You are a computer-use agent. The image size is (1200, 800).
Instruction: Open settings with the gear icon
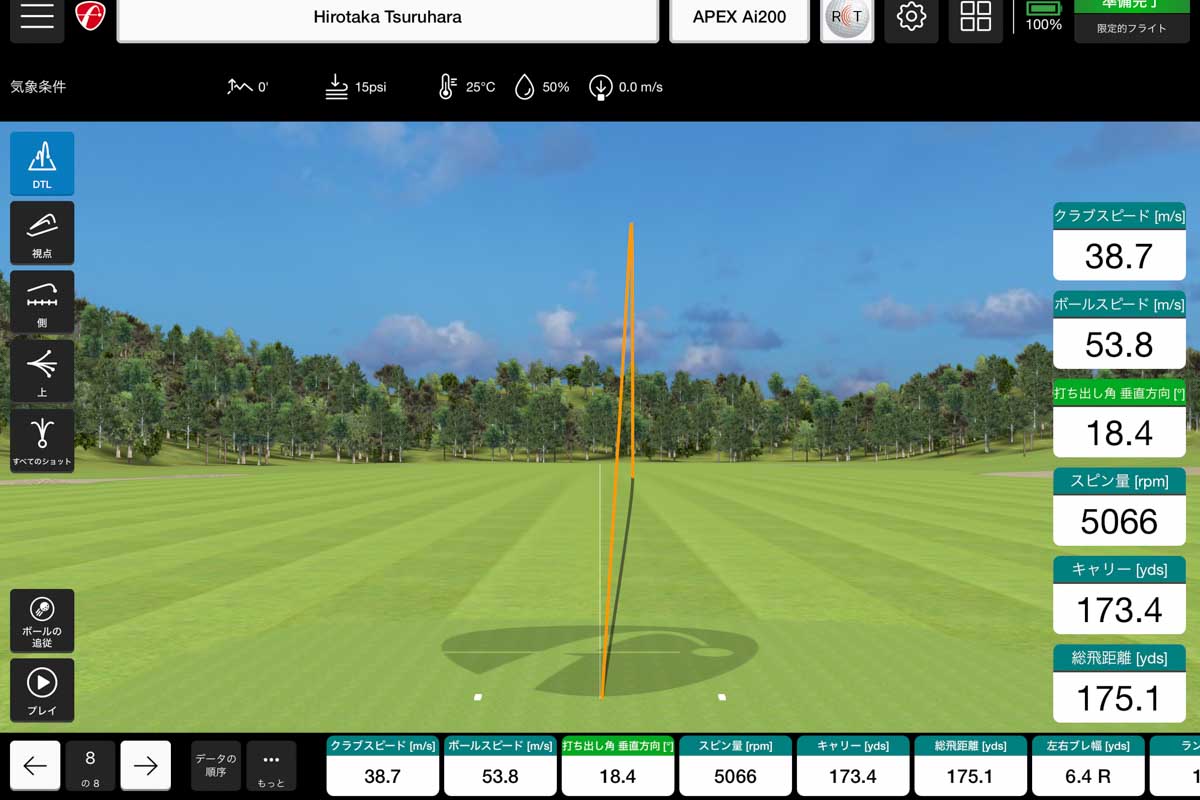pos(911,18)
